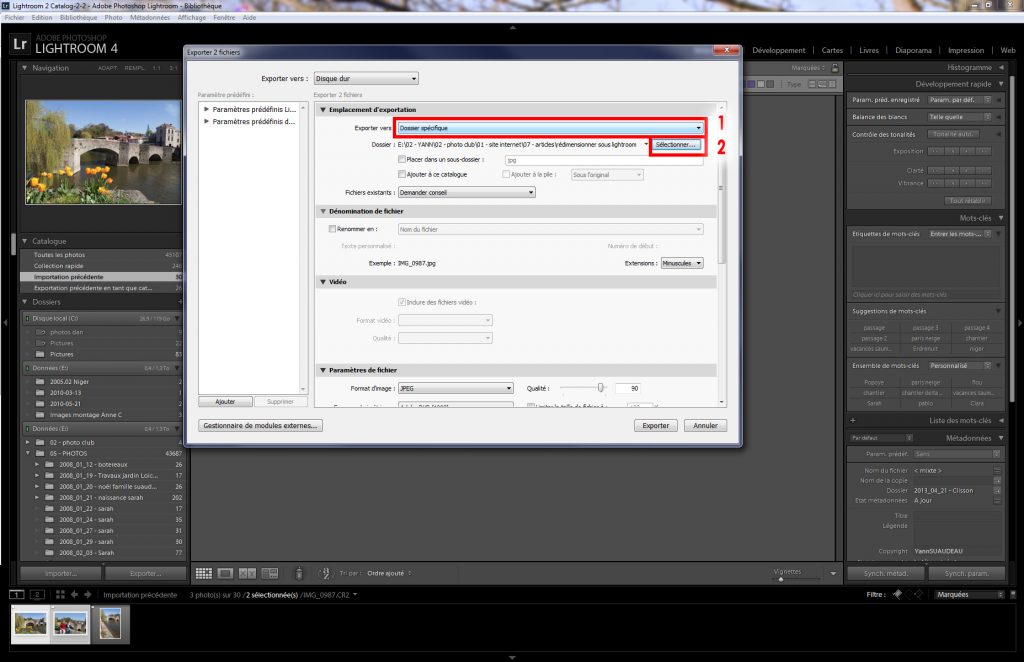The height and width of the screenshot is (662, 1024).
Task: Click secondary window 2 icon
Action: point(37,595)
